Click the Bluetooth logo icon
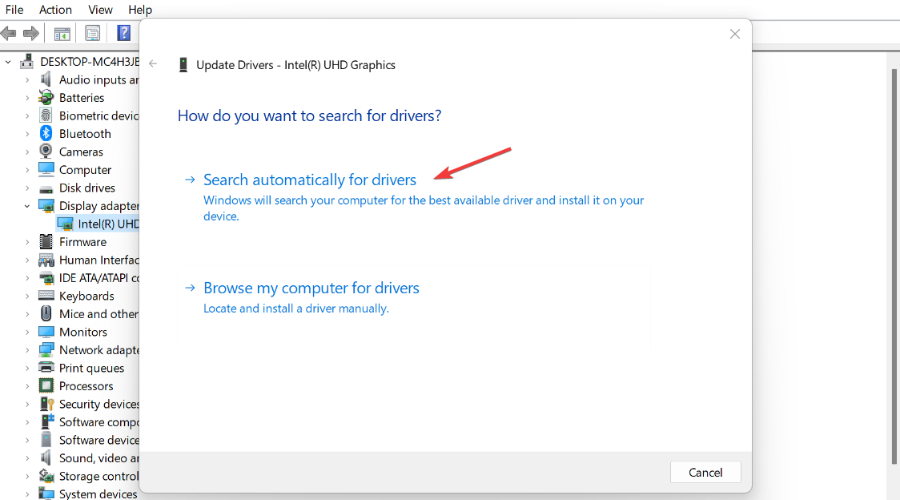The width and height of the screenshot is (900, 500). pos(46,133)
